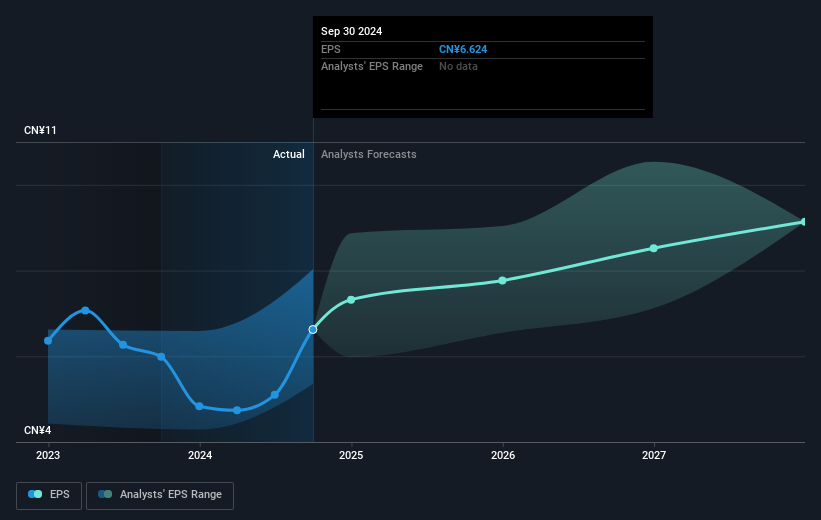Select the 2026 forecast data point
The width and height of the screenshot is (821, 520).
point(502,281)
